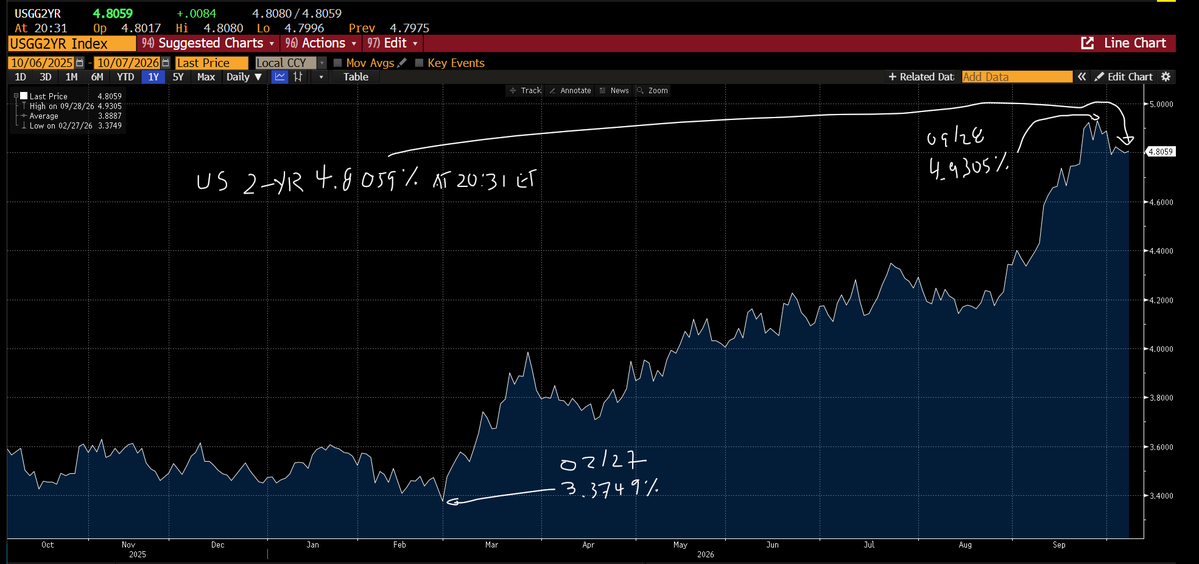Select the 1Y time range tab

click(154, 77)
